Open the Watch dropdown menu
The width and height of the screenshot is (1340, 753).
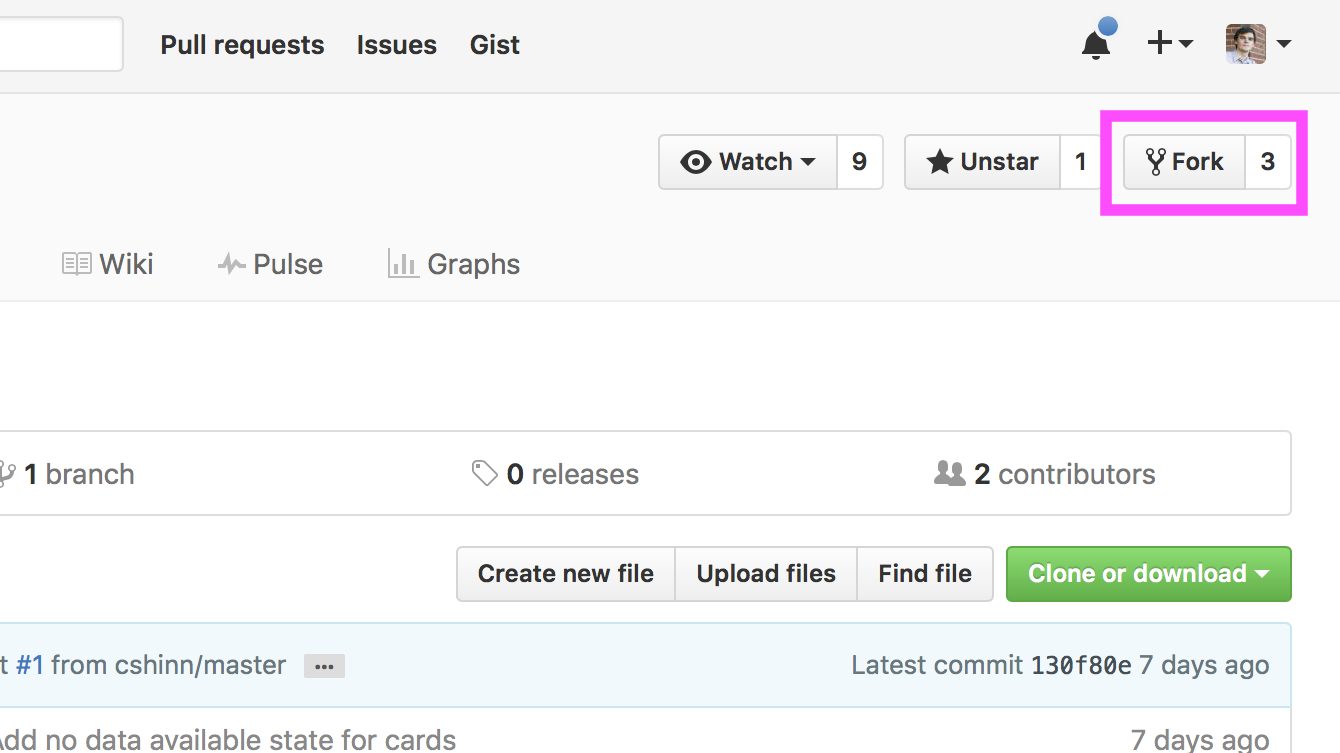click(808, 161)
